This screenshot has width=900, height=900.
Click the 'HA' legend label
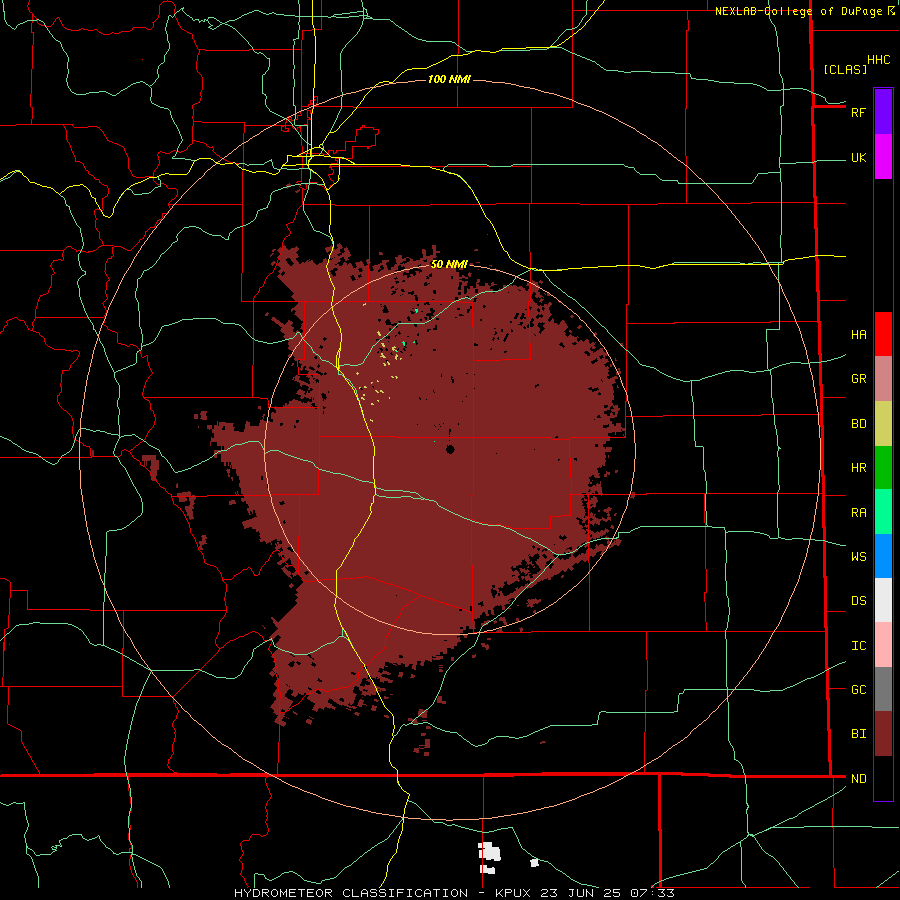pos(858,335)
